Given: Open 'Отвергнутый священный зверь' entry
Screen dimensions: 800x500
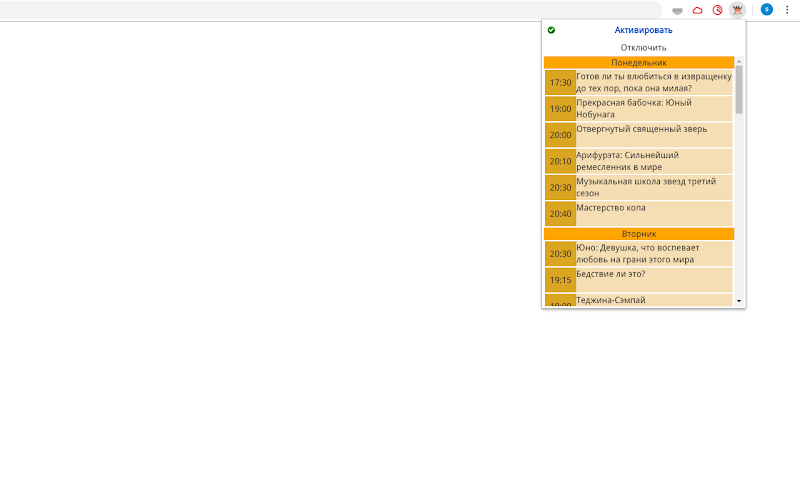Looking at the screenshot, I should pos(654,135).
